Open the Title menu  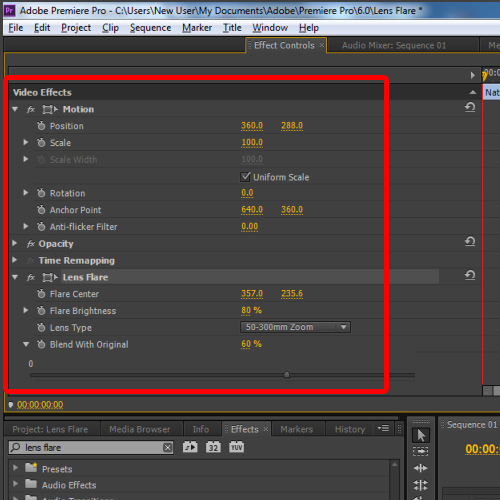coord(232,28)
